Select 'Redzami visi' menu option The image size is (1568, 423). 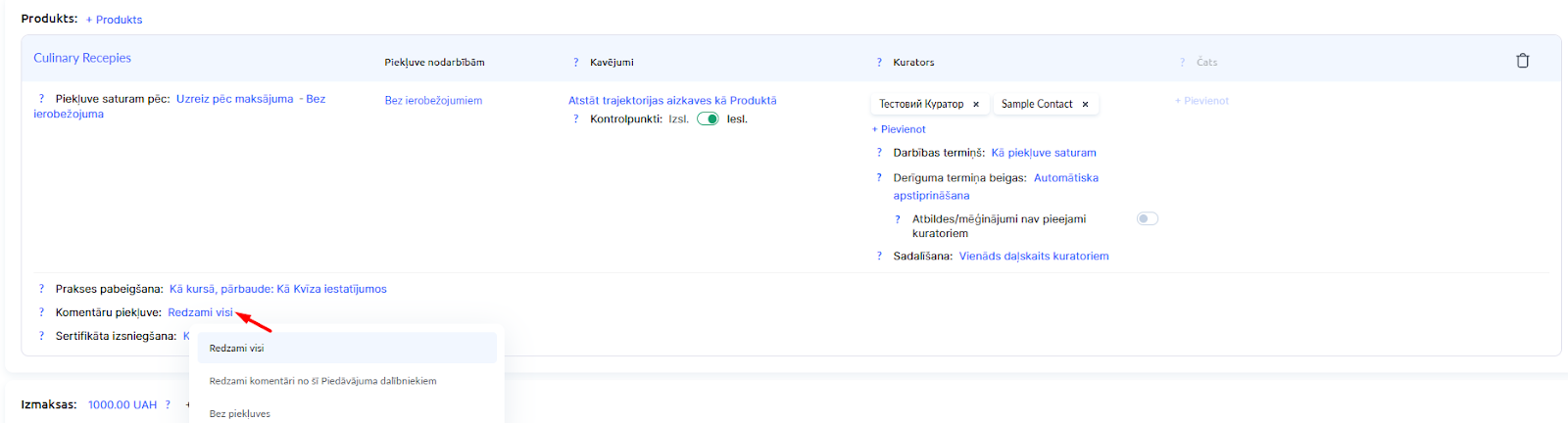click(236, 349)
